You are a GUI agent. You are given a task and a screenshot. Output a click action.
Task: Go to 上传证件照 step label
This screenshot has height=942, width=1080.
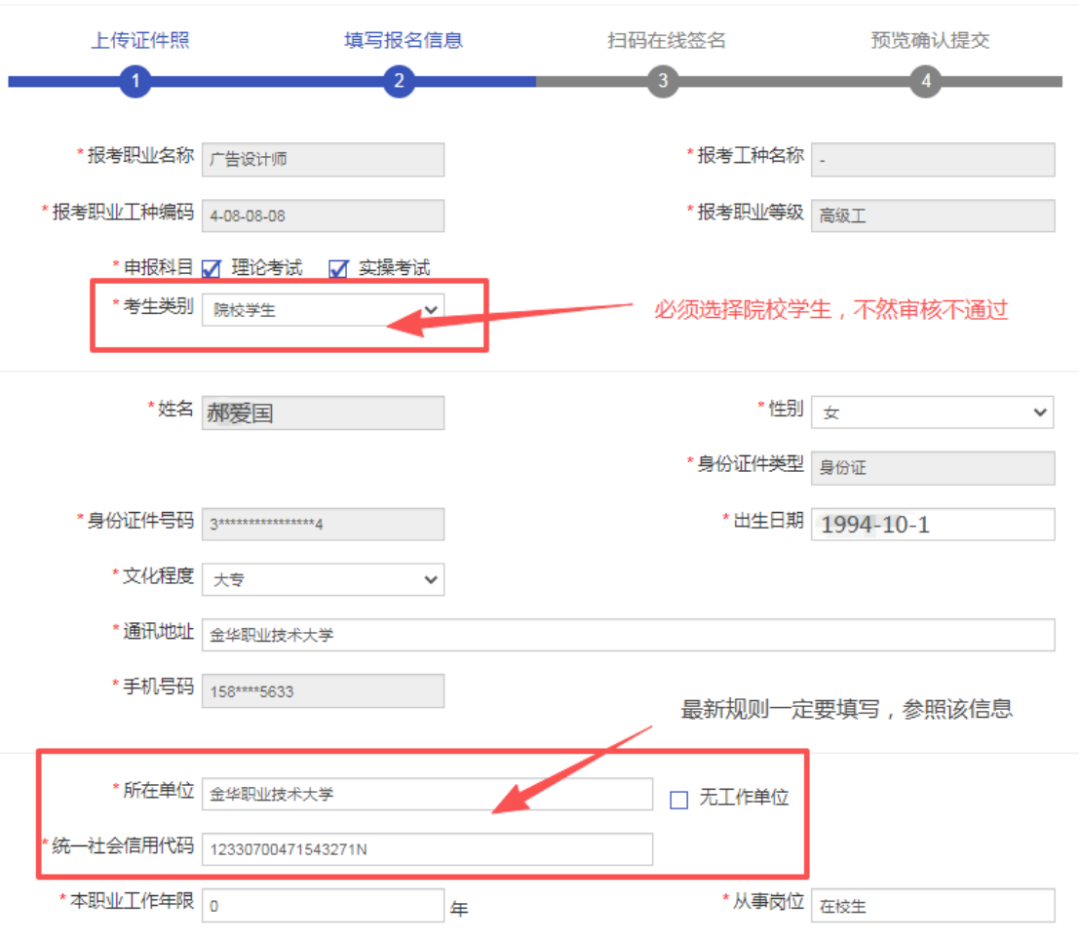click(x=140, y=41)
